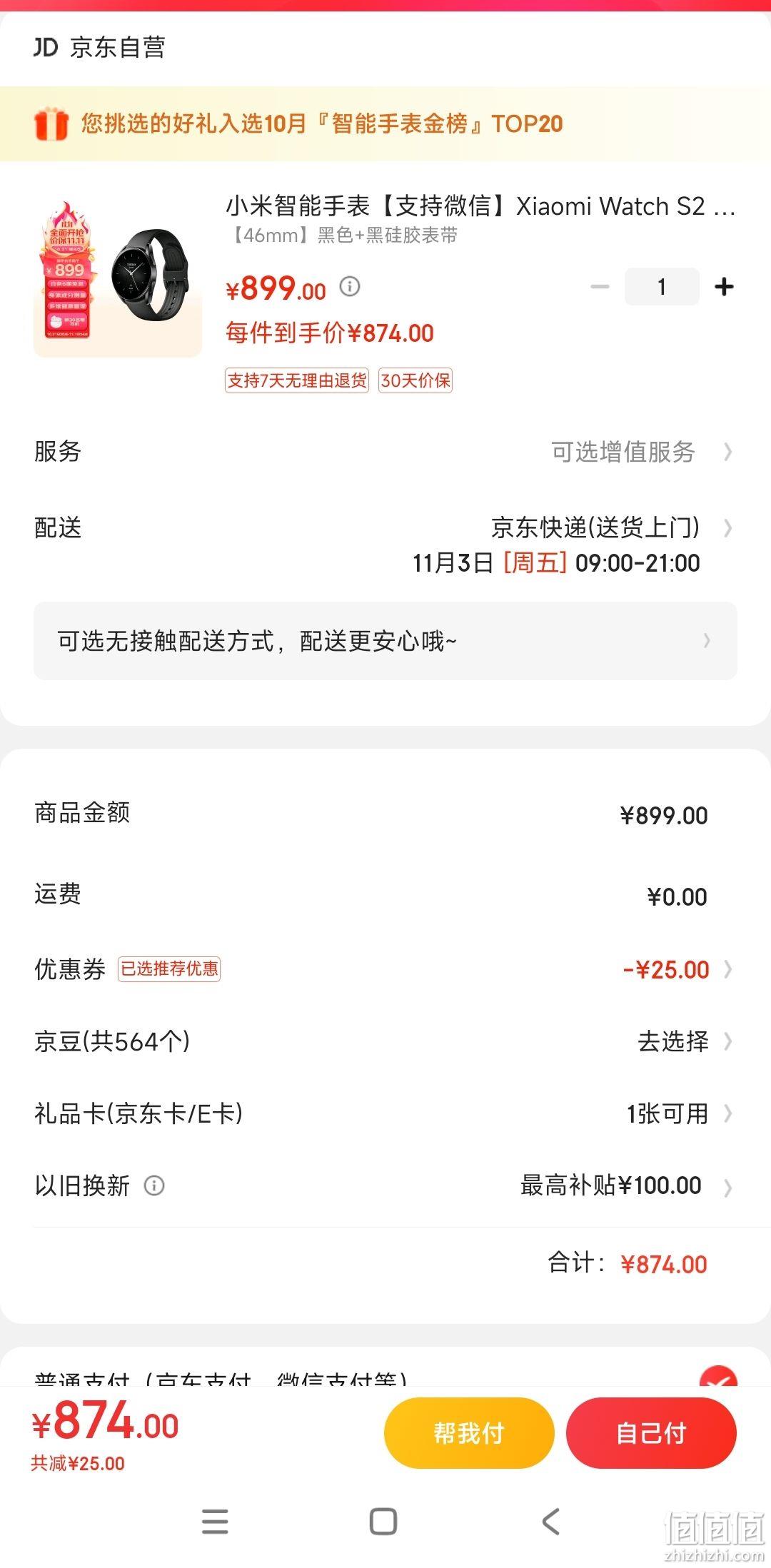Increase quantity with the plus icon
This screenshot has height=1568, width=771.
click(x=724, y=287)
